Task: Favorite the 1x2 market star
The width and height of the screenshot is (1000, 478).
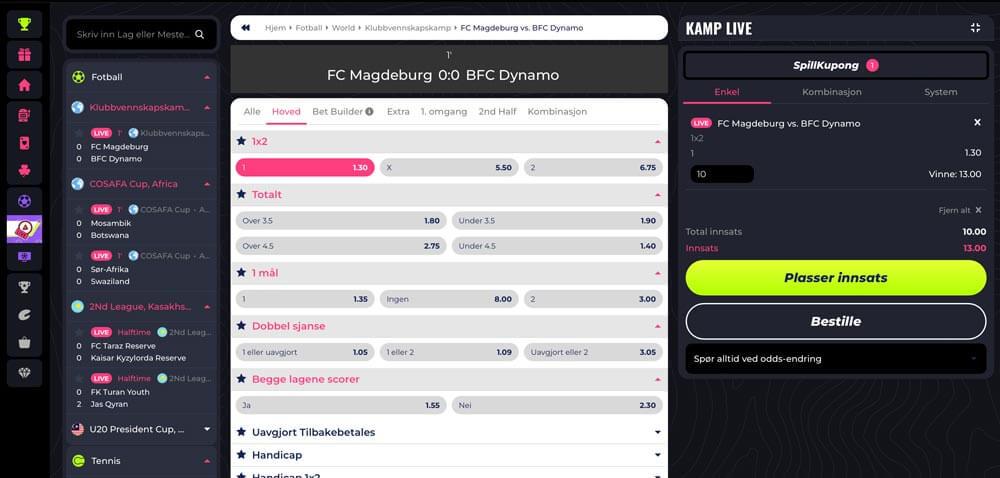Action: (241, 141)
